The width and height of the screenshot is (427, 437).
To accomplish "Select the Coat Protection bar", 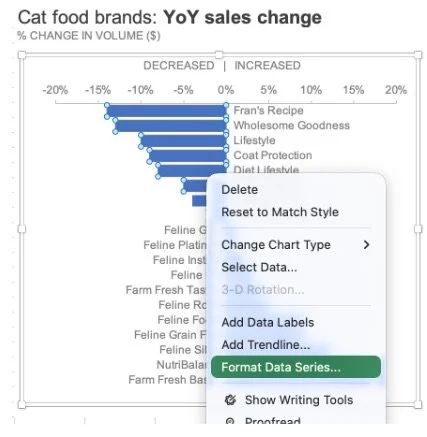I will tap(188, 156).
